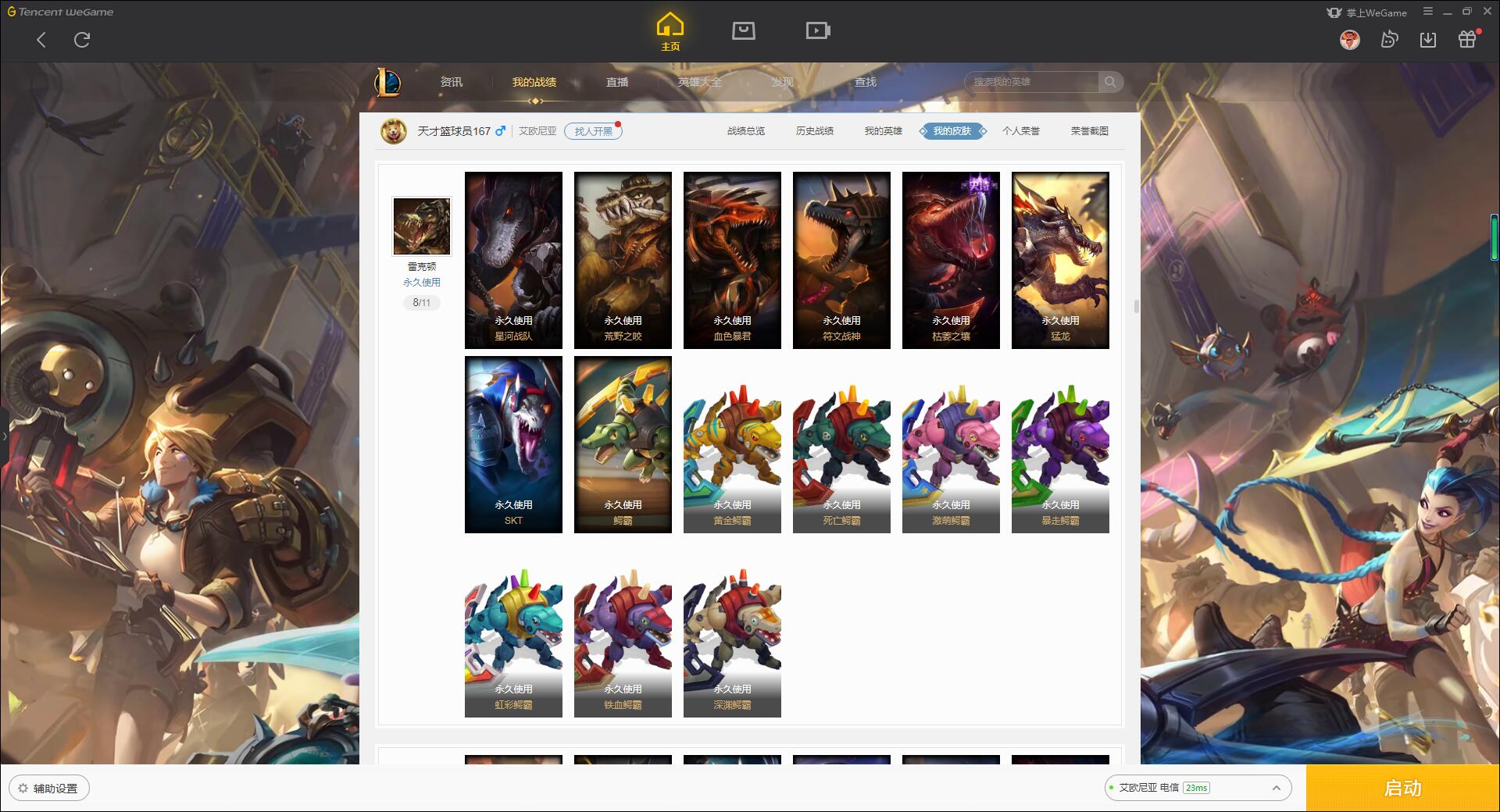Select 我的皮肤 sub-tab

coord(952,131)
